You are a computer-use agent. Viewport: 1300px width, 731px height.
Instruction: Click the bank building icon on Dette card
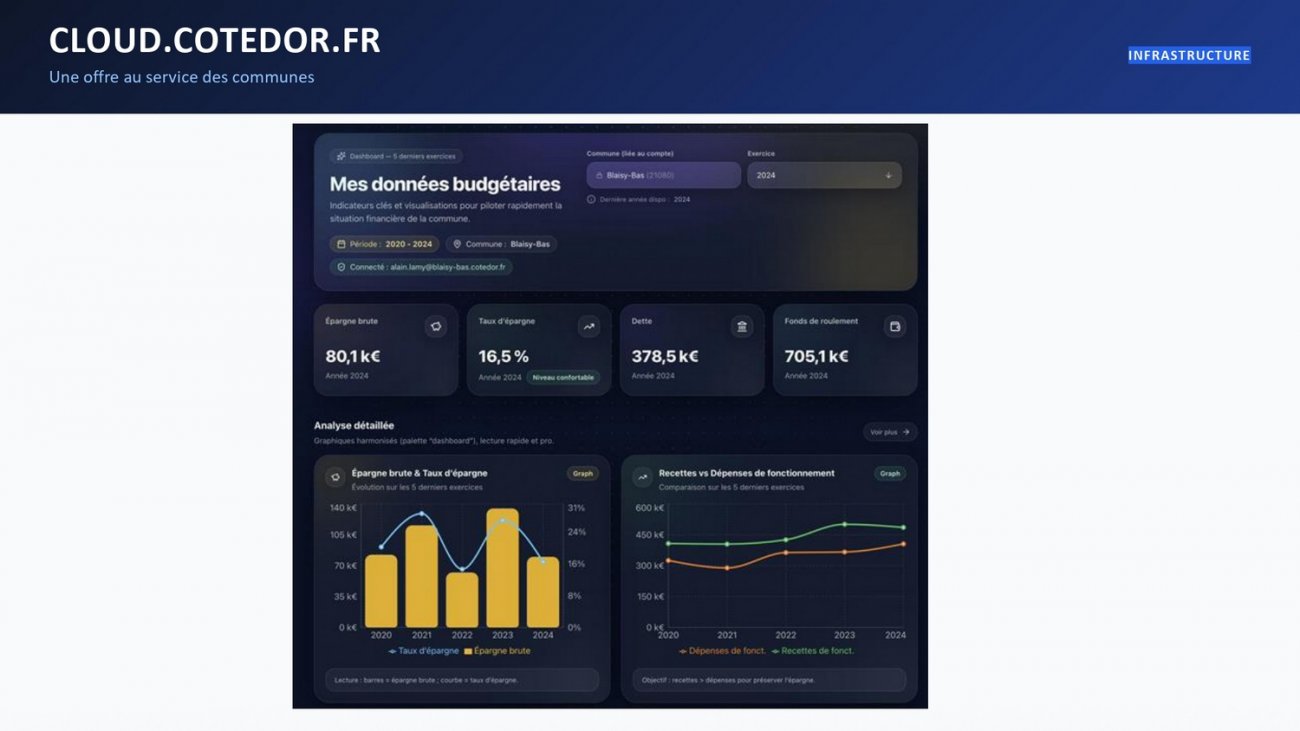click(742, 326)
